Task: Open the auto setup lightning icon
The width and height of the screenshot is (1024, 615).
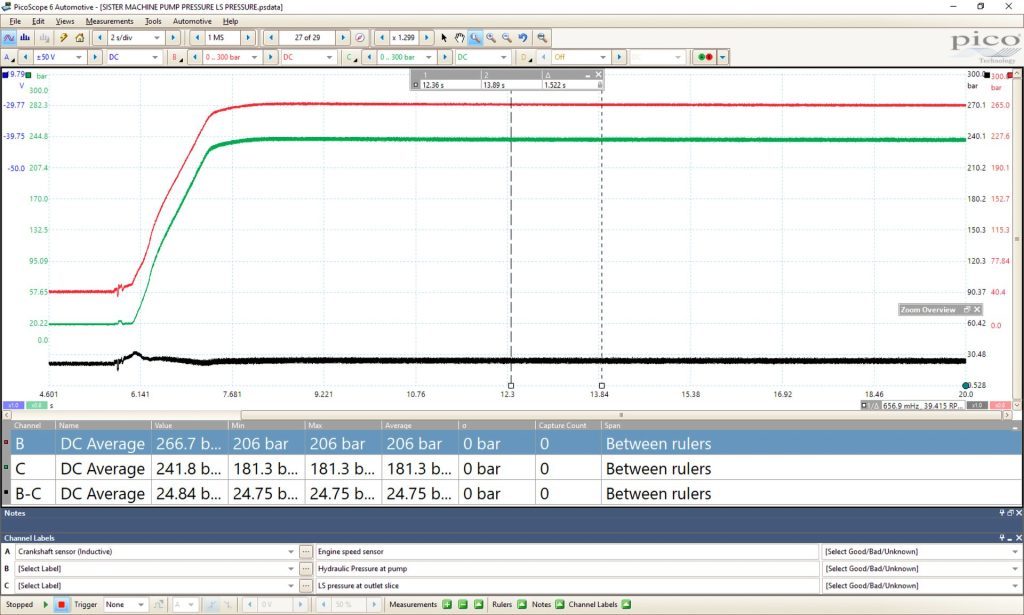Action: coord(64,38)
